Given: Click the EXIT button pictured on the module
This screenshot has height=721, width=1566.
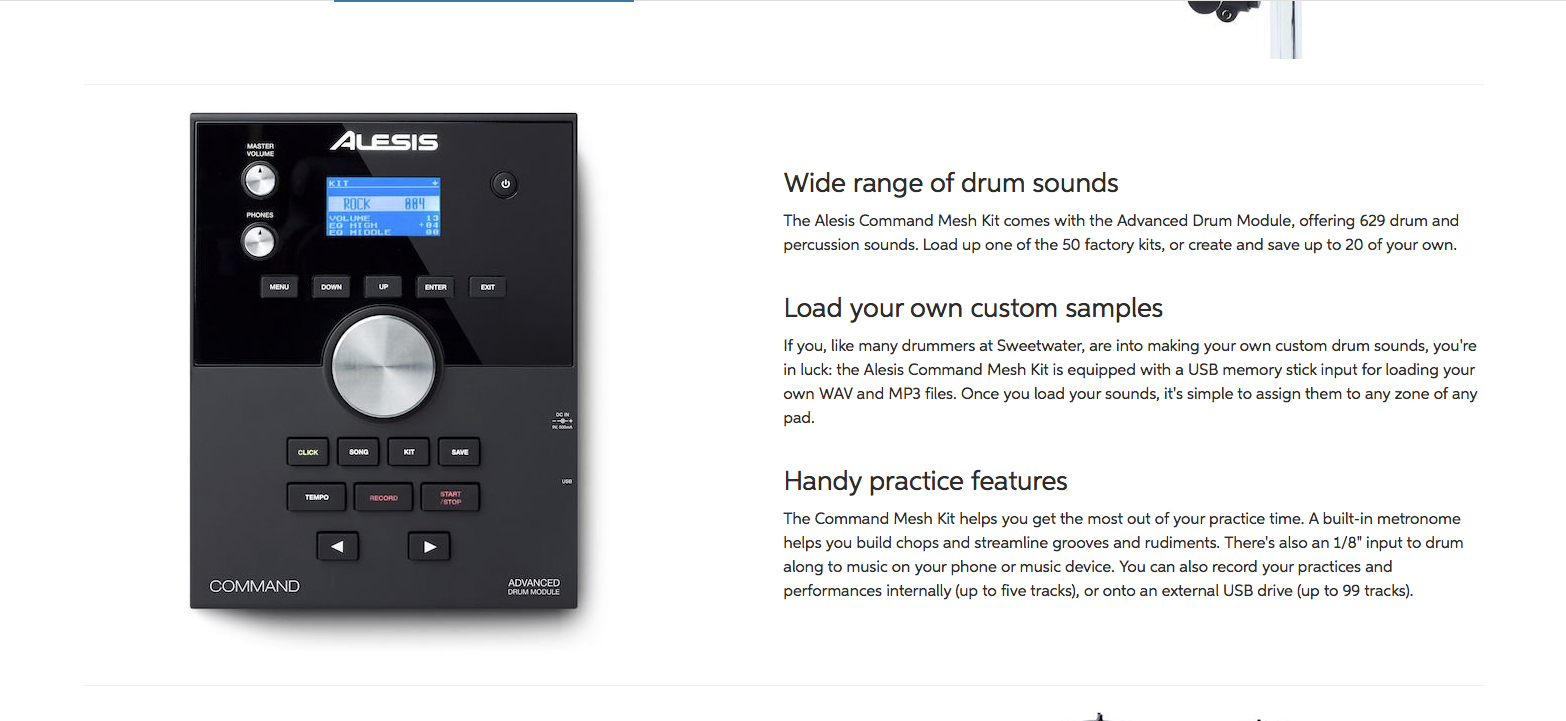Looking at the screenshot, I should point(487,287).
